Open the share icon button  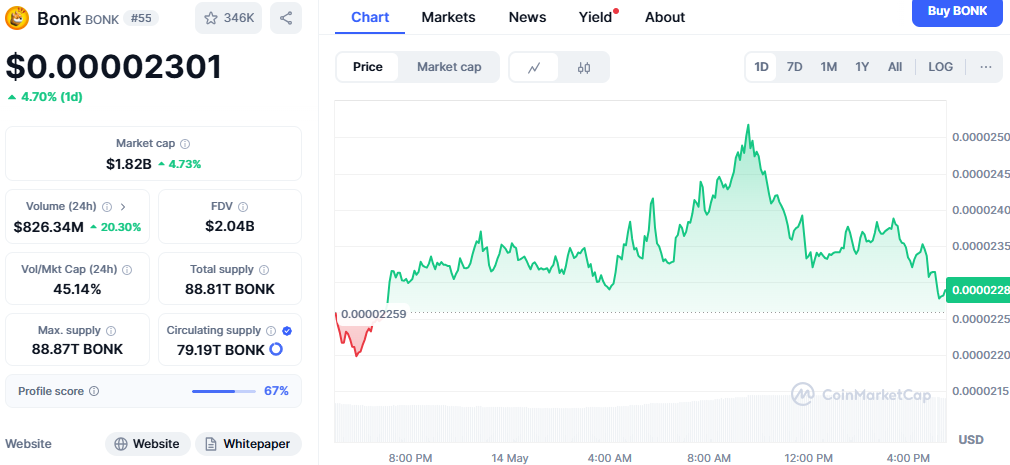click(x=286, y=18)
